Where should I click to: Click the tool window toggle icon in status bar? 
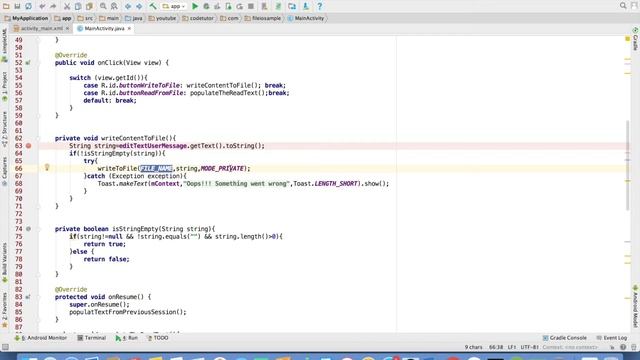tap(5, 347)
